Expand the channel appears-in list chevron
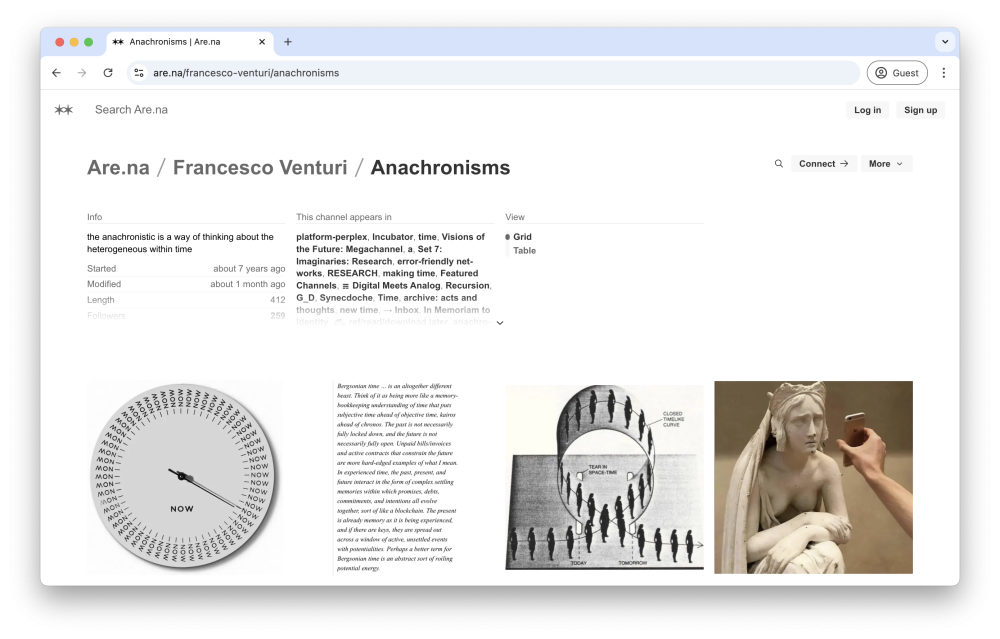The image size is (1000, 639). (x=500, y=323)
